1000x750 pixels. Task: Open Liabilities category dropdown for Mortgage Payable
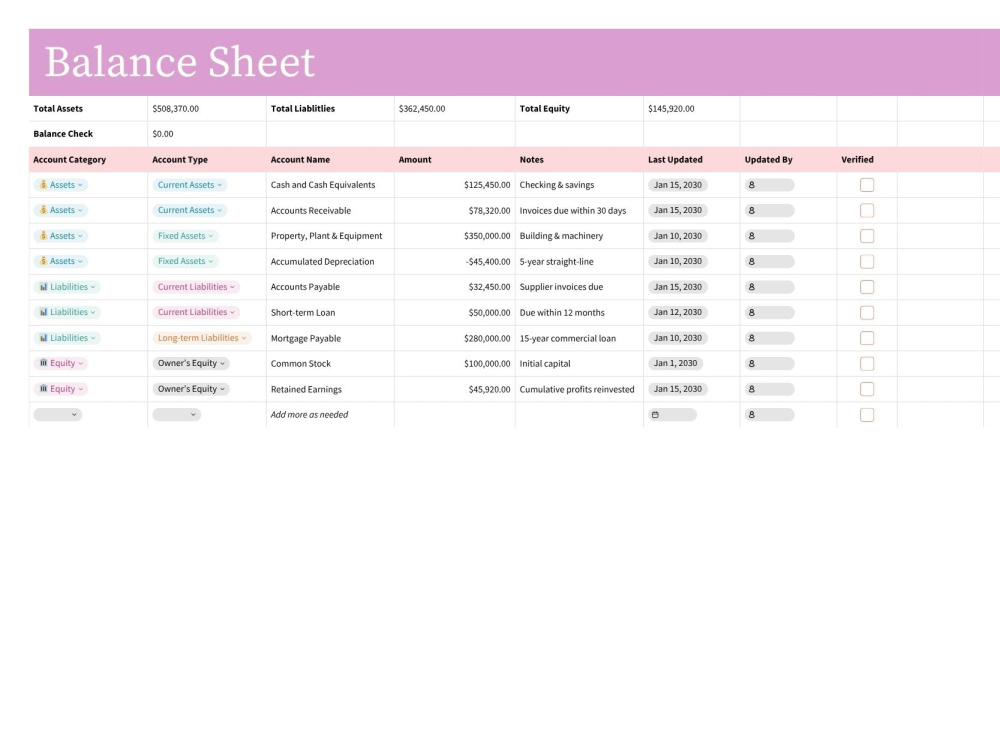point(67,338)
